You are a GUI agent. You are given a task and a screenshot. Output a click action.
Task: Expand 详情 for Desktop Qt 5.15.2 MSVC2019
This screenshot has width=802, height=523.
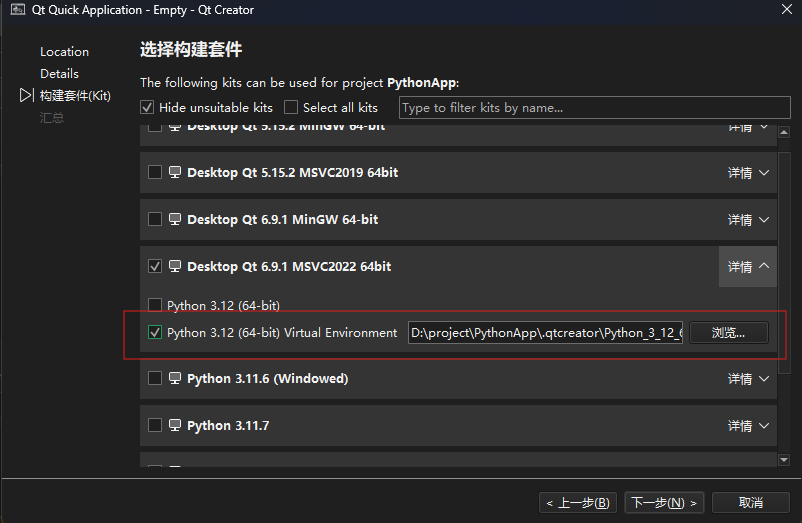coord(748,173)
